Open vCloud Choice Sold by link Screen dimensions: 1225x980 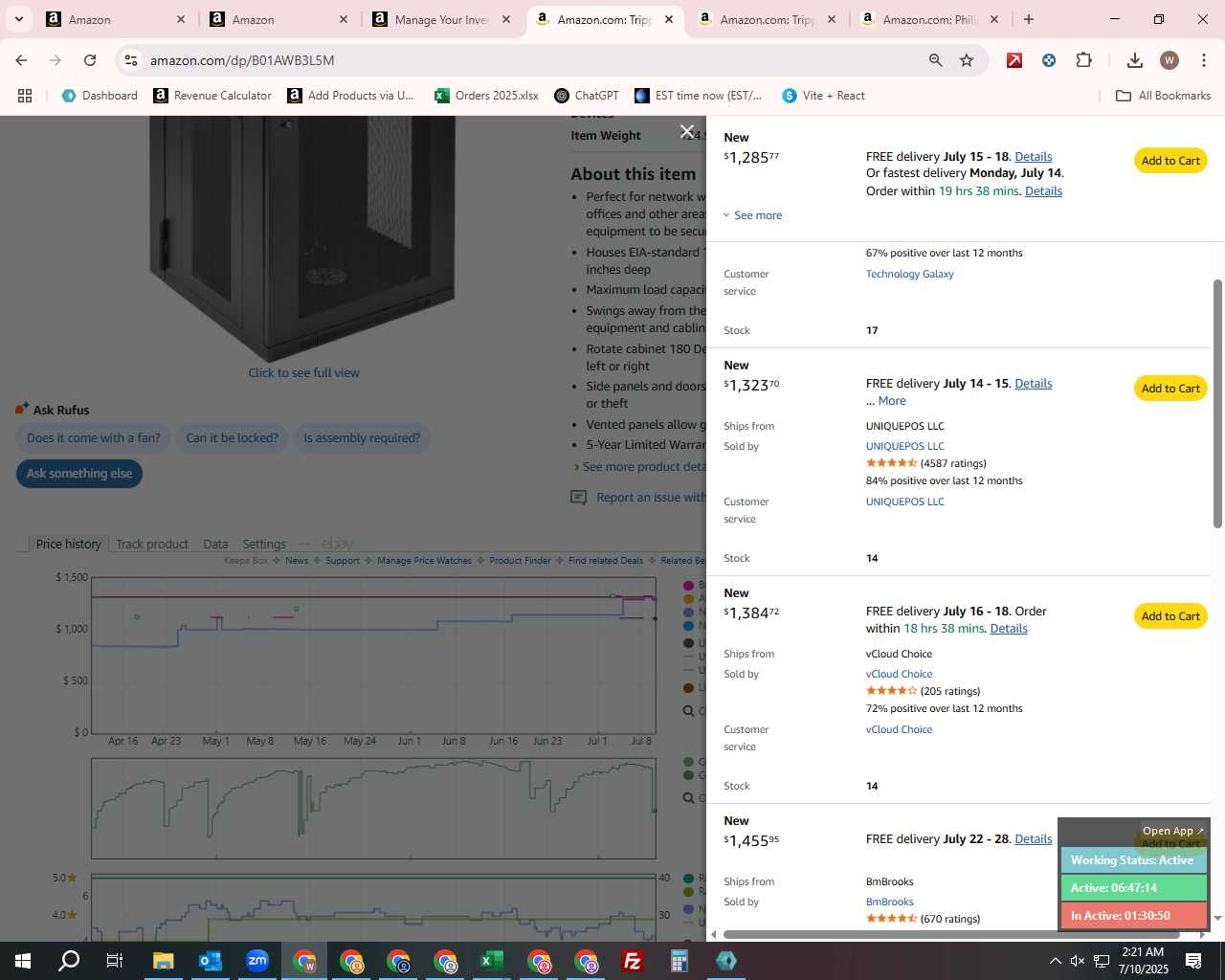pyautogui.click(x=899, y=674)
